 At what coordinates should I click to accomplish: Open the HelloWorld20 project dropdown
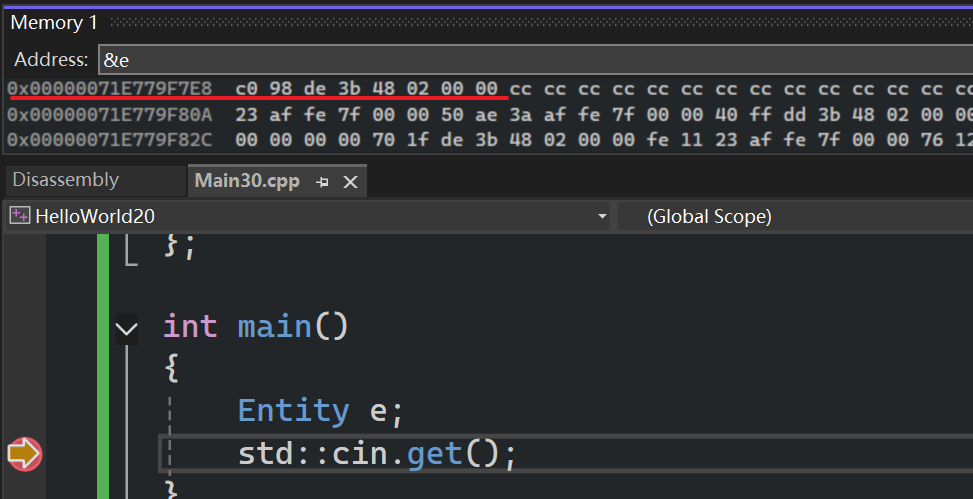click(x=601, y=216)
